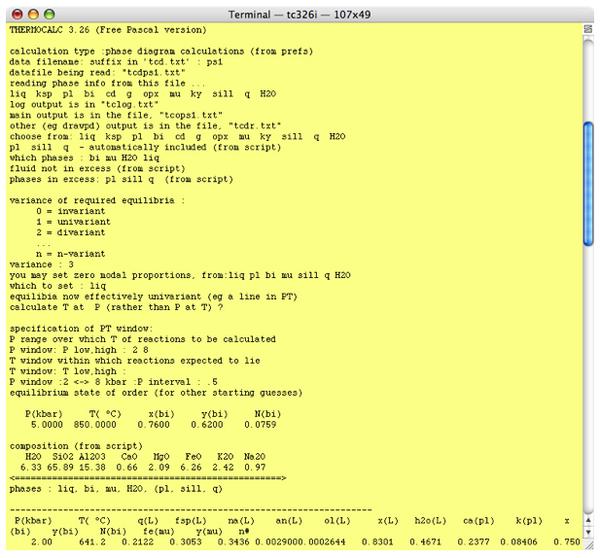This screenshot has width=600, height=558.
Task: Click the window title 'Terminal — tc326i — 107x49'
Action: point(300,15)
